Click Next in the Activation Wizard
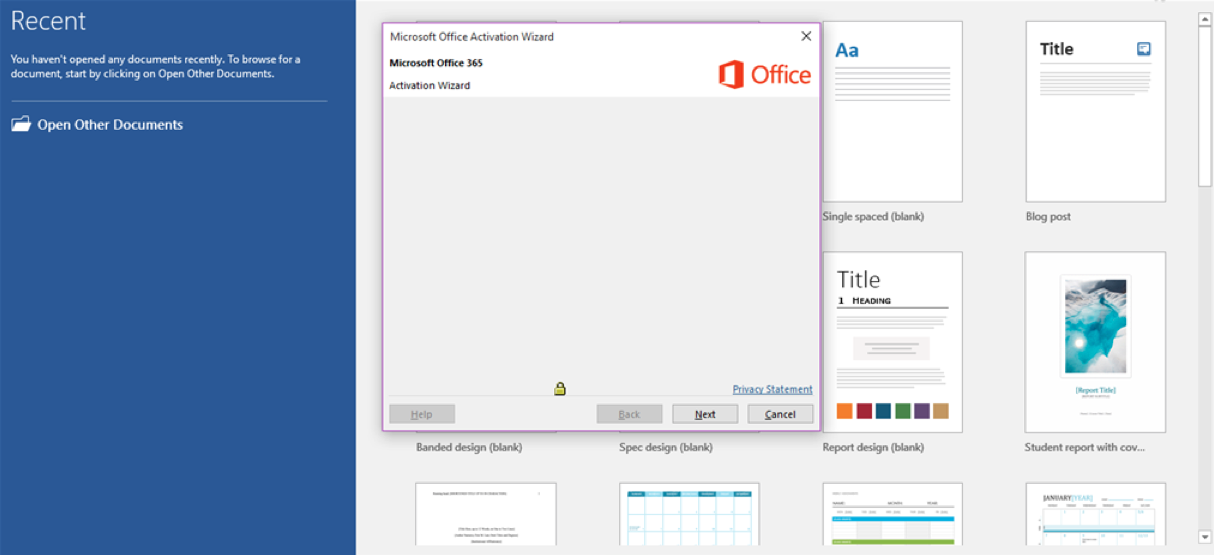Image resolution: width=1214 pixels, height=555 pixels. (705, 414)
